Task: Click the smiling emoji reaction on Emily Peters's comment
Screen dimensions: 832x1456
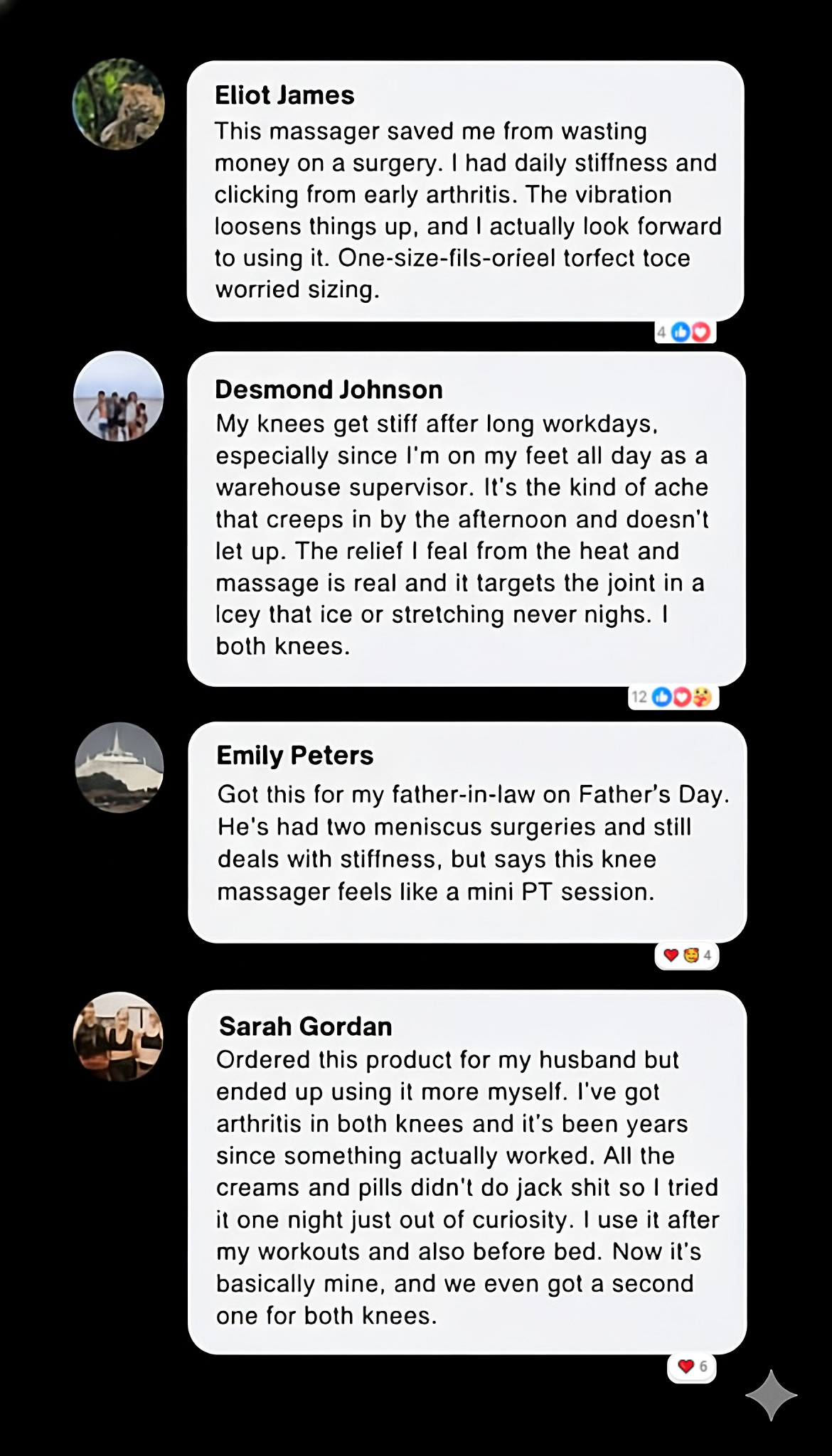Action: click(690, 955)
